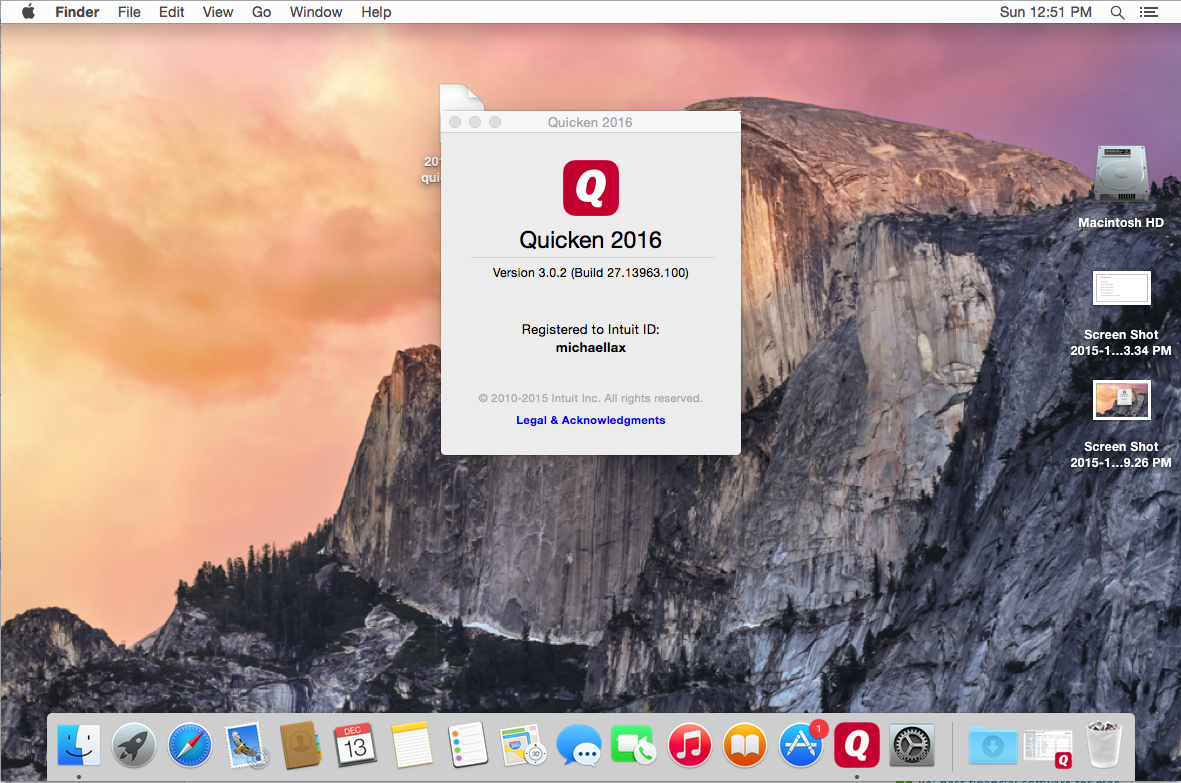The image size is (1181, 783).
Task: Open Legal & Acknowledgments link
Action: click(x=590, y=420)
